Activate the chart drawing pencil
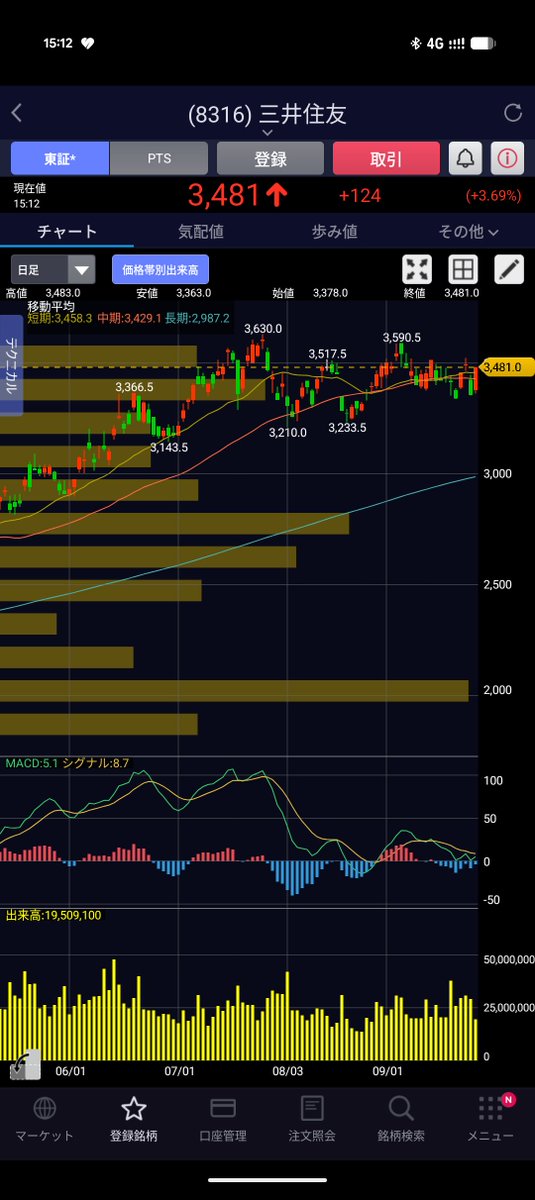The image size is (535, 1200). 509,268
